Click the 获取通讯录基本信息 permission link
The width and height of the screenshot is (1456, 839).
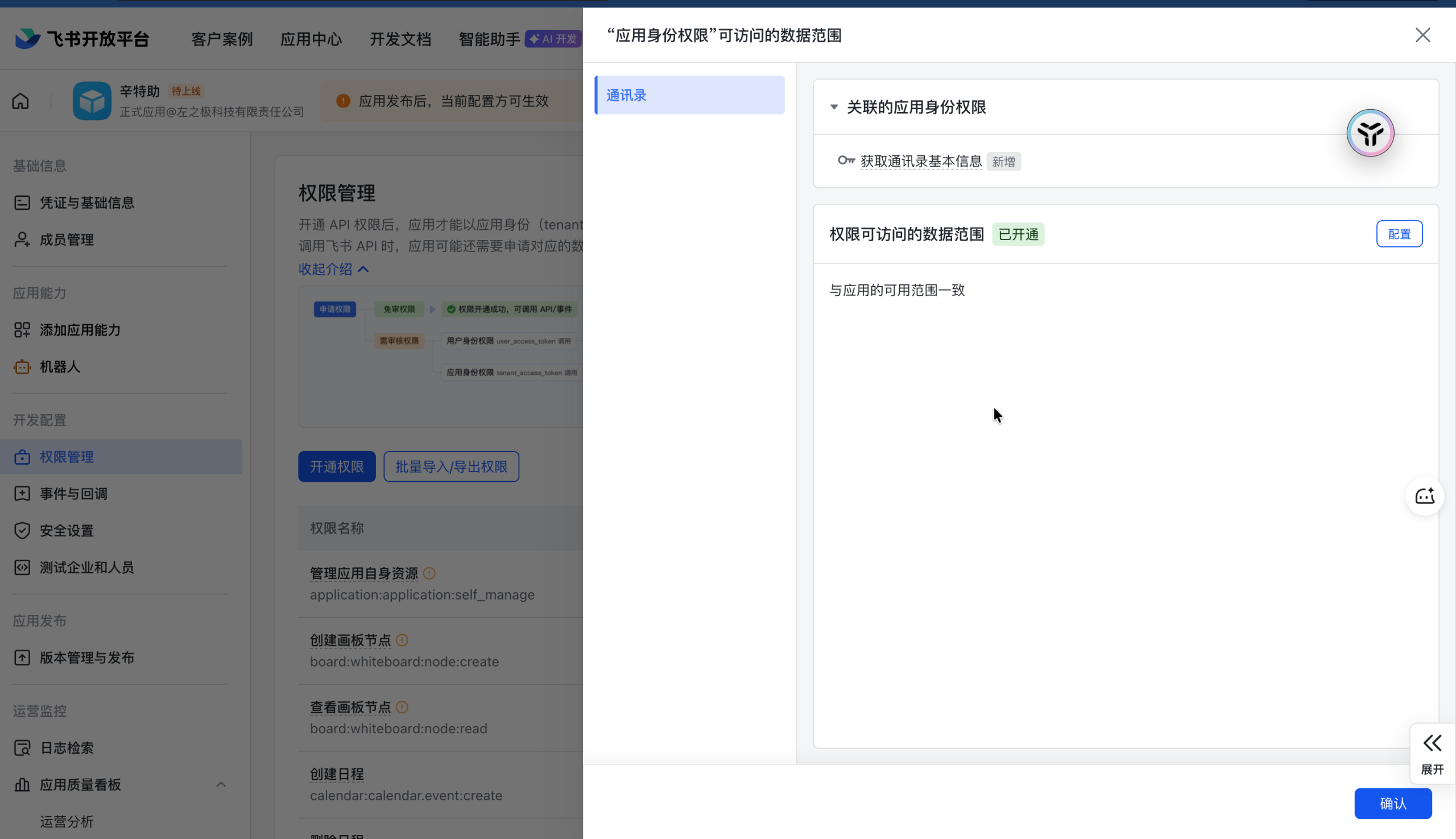[x=920, y=162]
